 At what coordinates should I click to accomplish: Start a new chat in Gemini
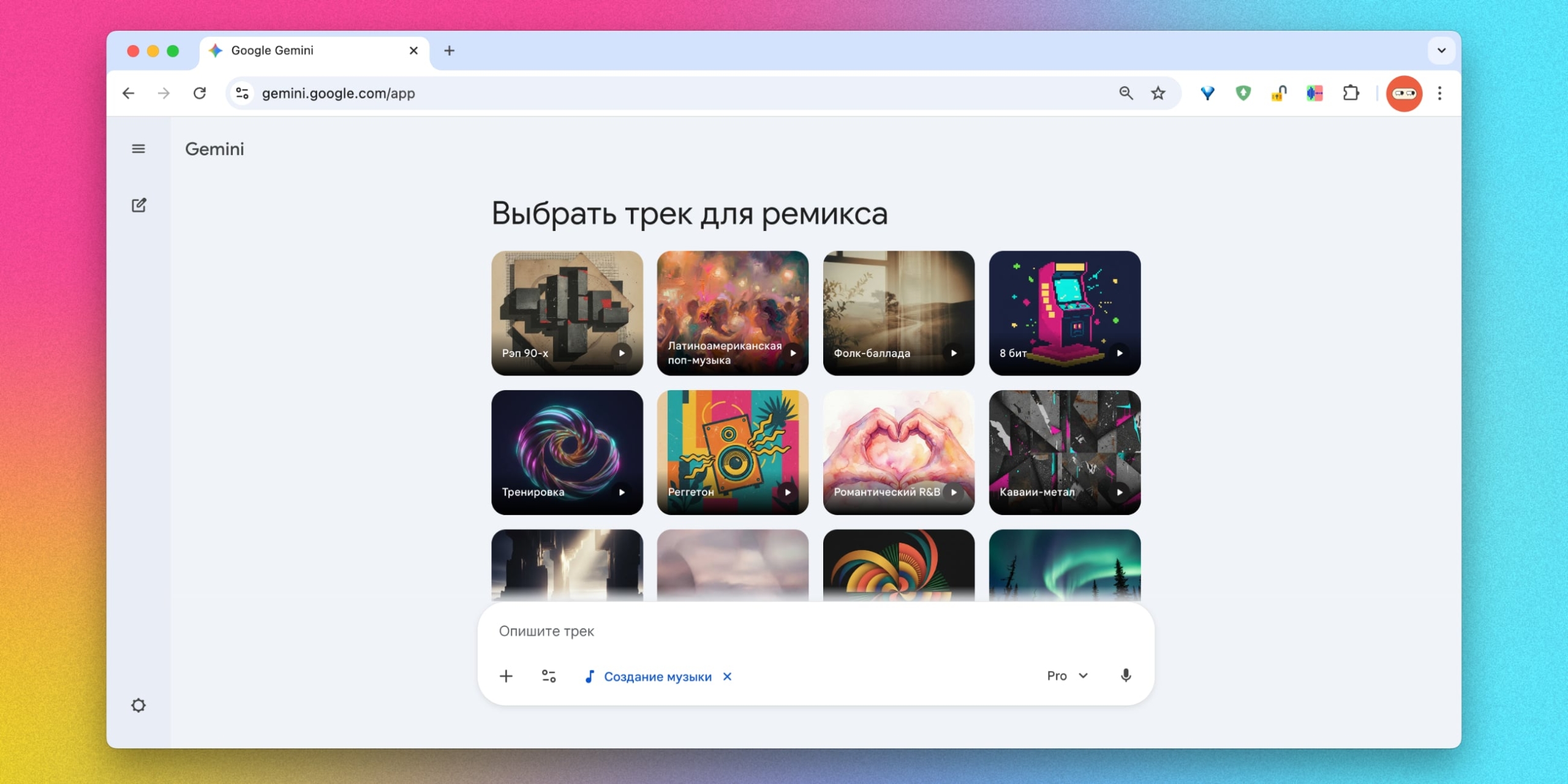pyautogui.click(x=138, y=205)
